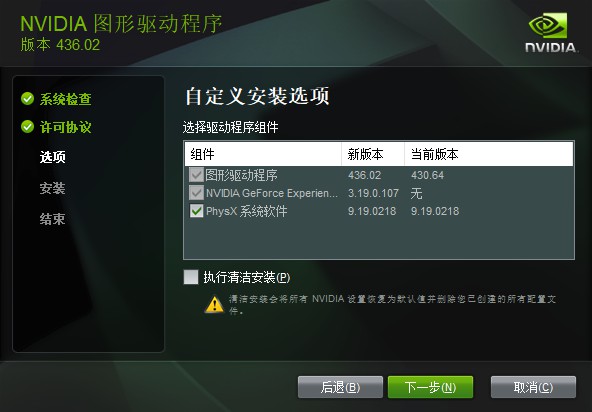The height and width of the screenshot is (412, 592).
Task: Toggle NVIDIA GeForce Experience checkbox
Action: click(x=196, y=193)
